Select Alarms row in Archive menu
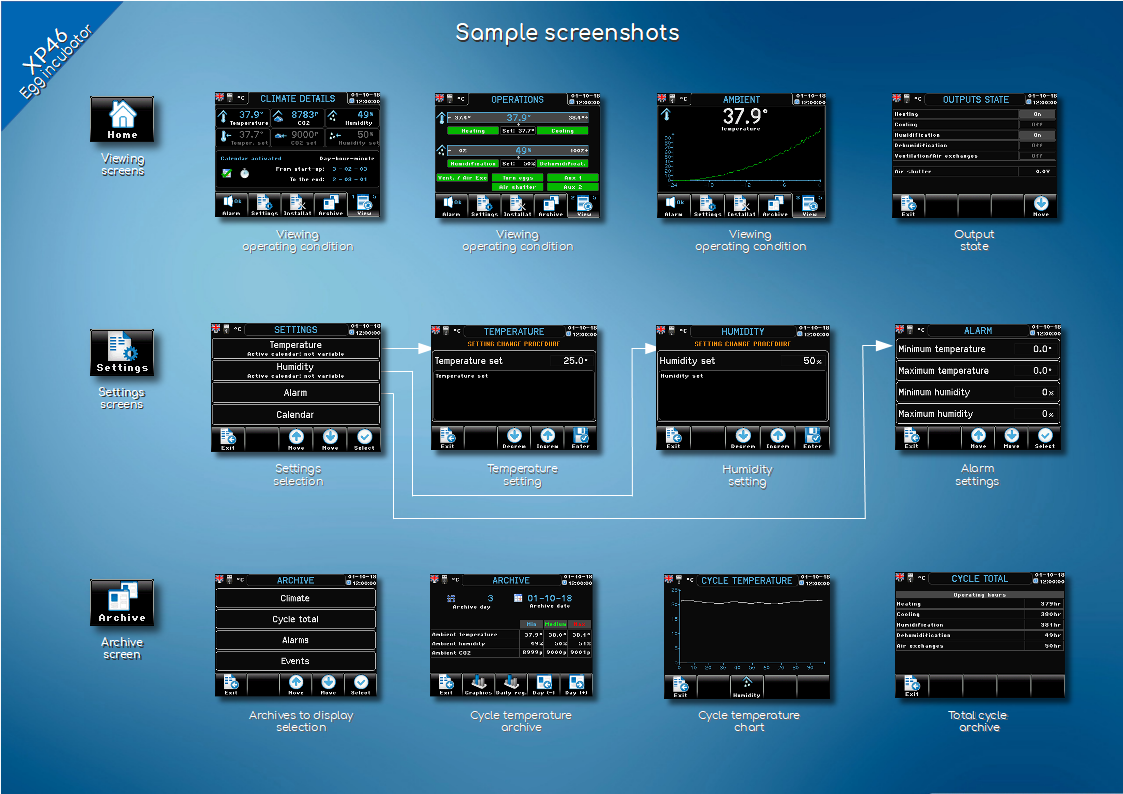The width and height of the screenshot is (1123, 794). (295, 640)
